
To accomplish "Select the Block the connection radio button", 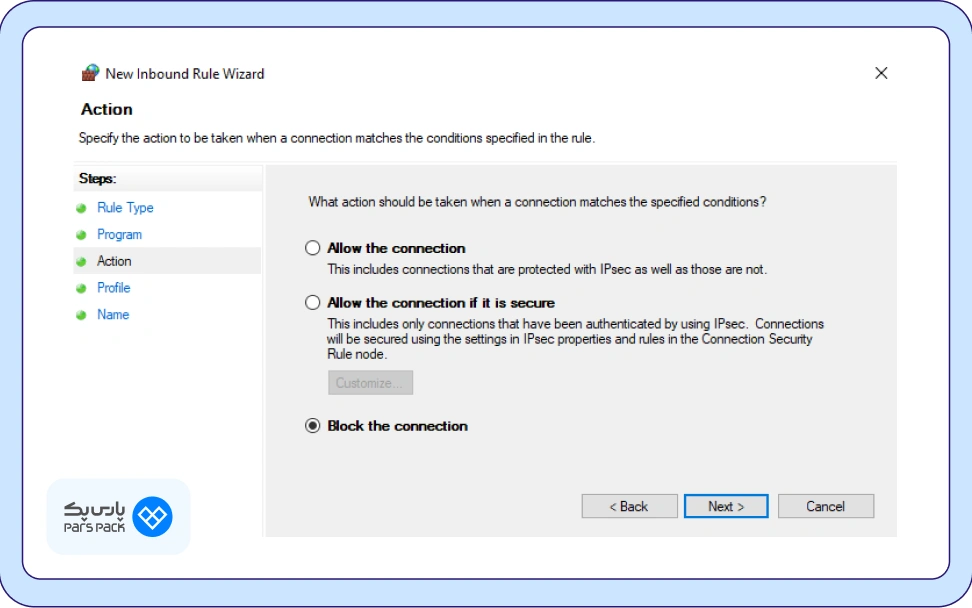I will coord(313,426).
